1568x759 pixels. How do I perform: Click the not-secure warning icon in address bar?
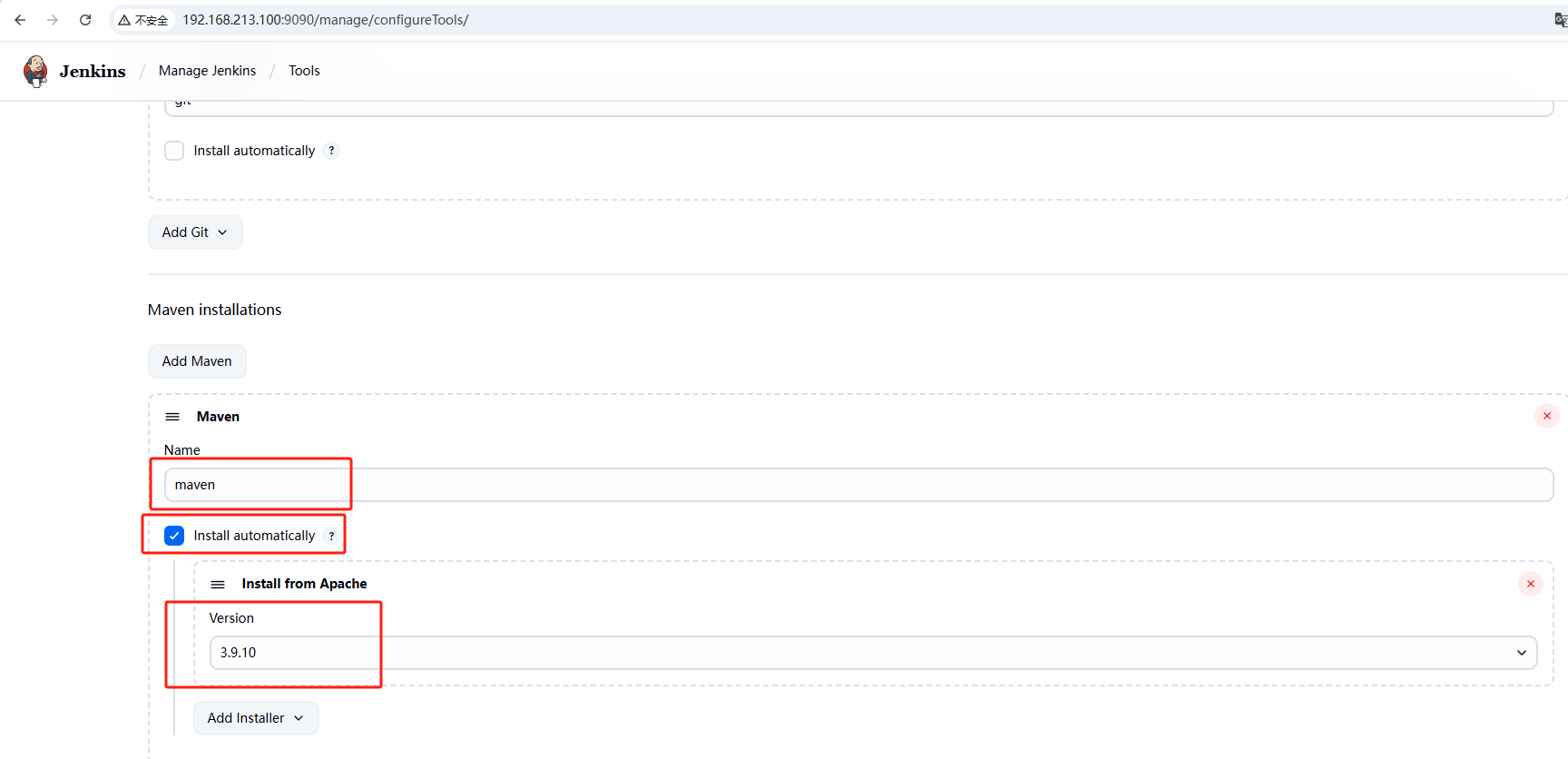(x=124, y=20)
